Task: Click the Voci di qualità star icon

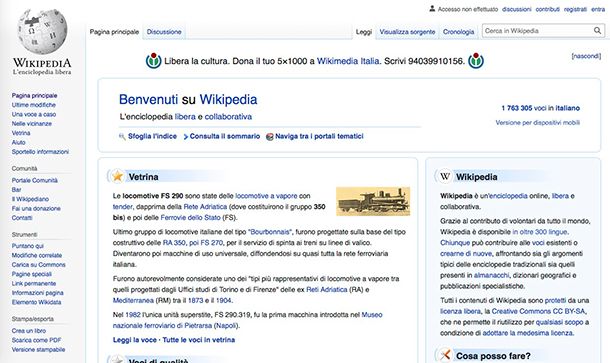Action: [117, 359]
